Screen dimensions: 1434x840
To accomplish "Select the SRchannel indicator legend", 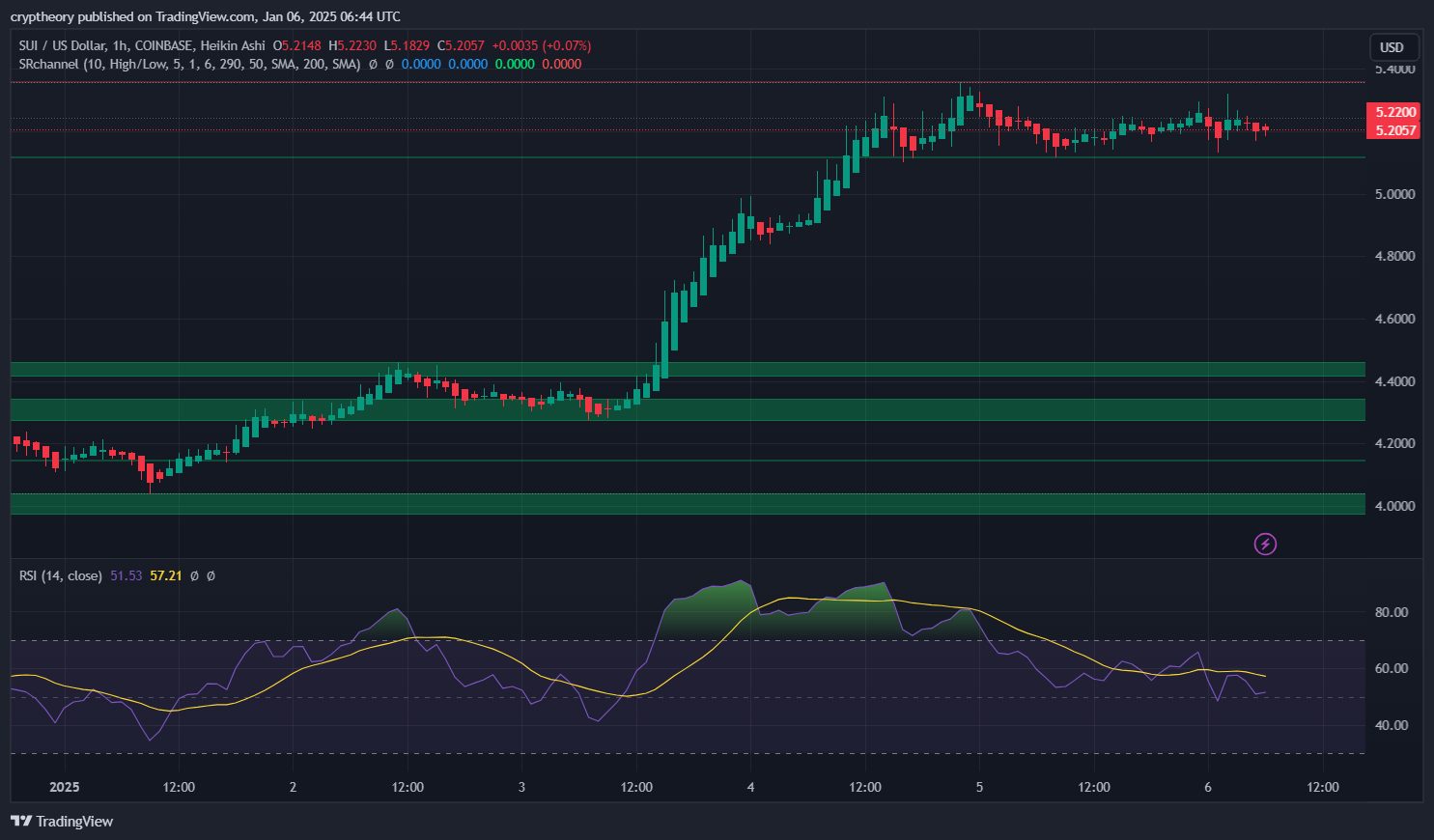I will [x=189, y=64].
